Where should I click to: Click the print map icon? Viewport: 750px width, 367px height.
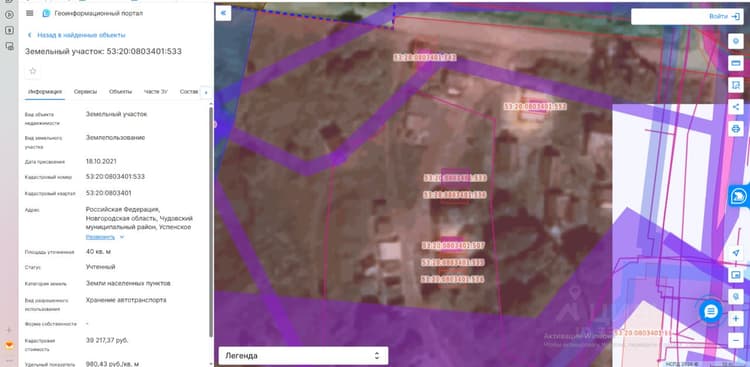point(736,129)
